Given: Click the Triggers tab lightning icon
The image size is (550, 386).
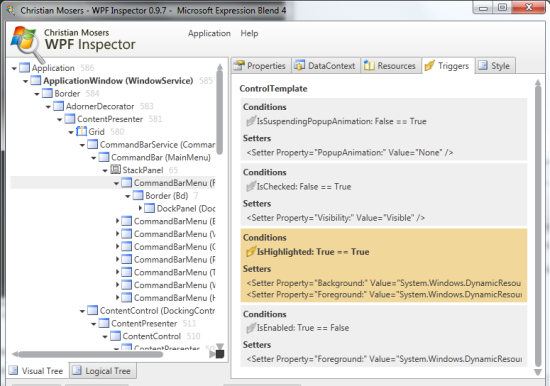Looking at the screenshot, I should pyautogui.click(x=430, y=65).
